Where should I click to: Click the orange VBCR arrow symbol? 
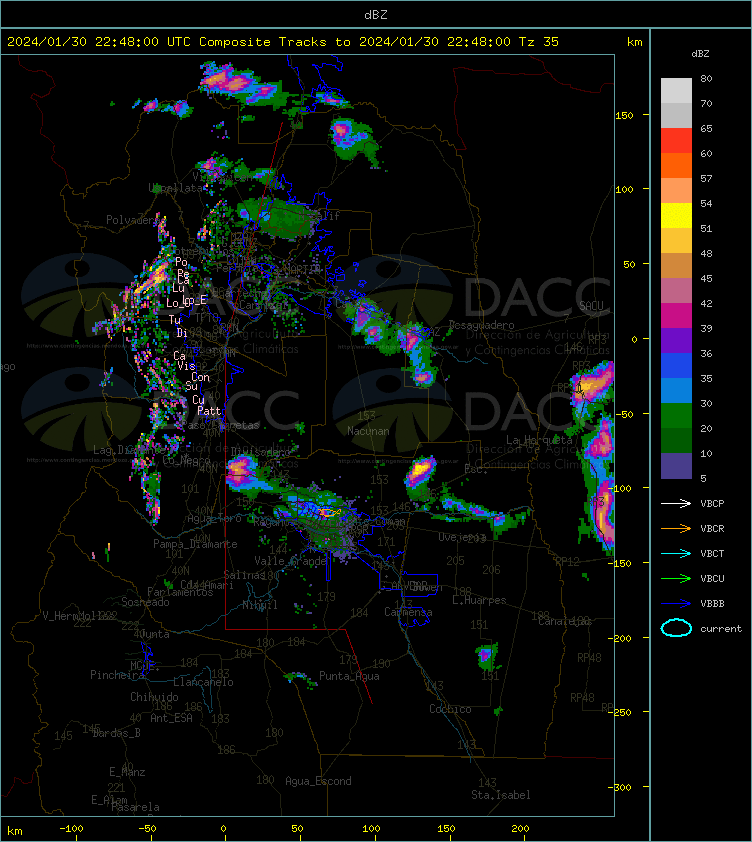click(x=676, y=528)
